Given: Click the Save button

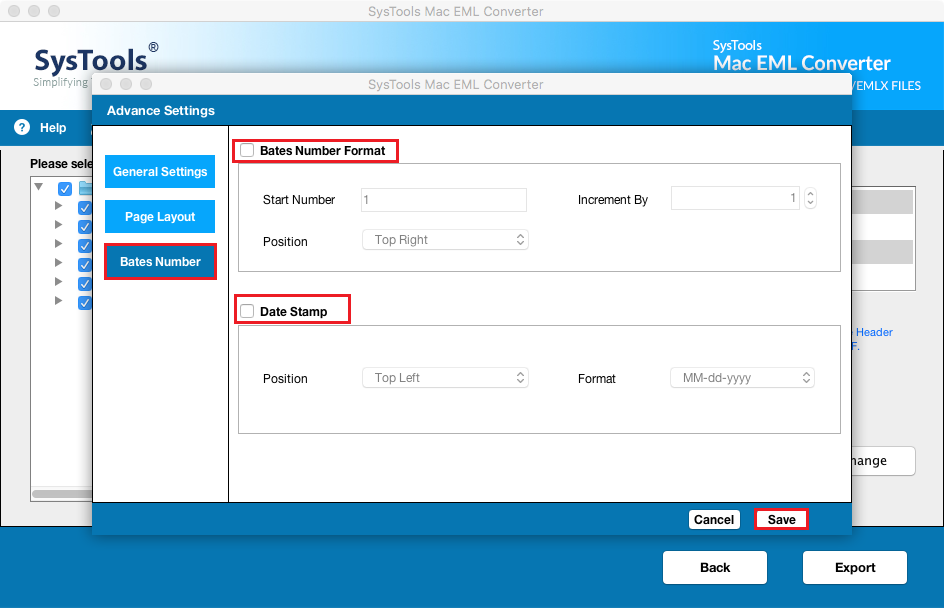Looking at the screenshot, I should pos(781,520).
